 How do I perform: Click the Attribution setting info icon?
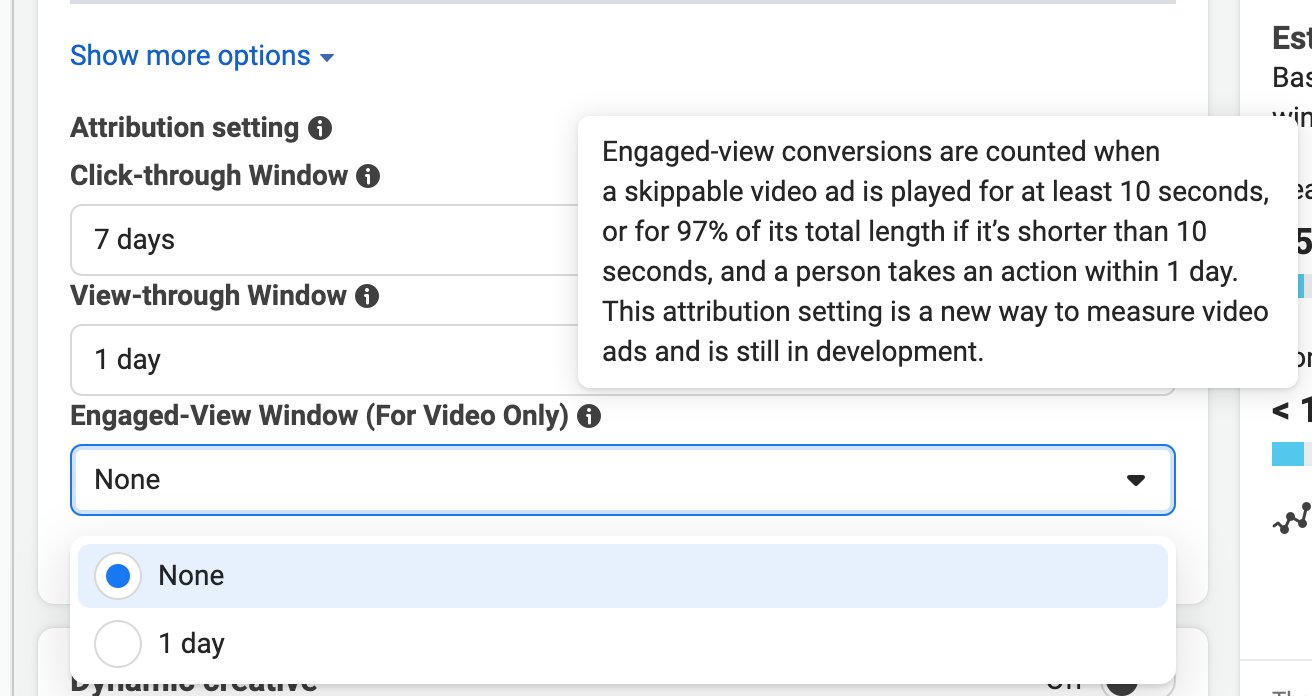pos(319,127)
